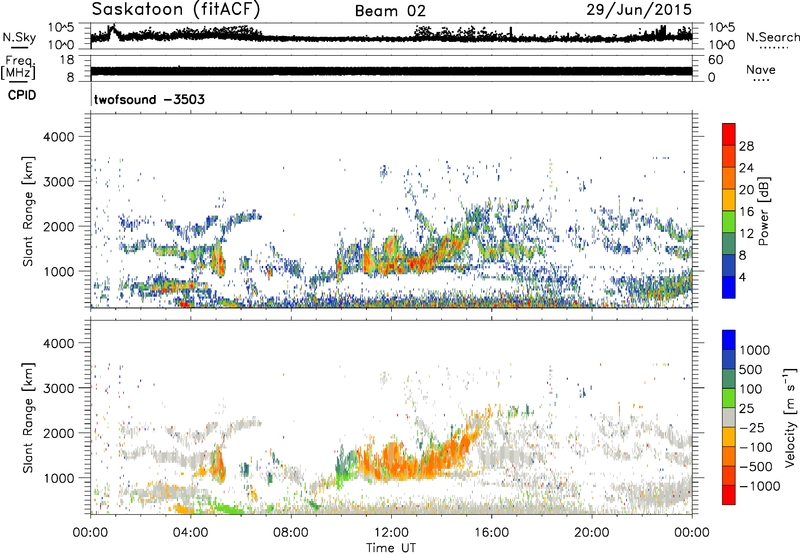Click the 'N.Sky' axis label
This screenshot has height=554, width=800.
coord(19,37)
